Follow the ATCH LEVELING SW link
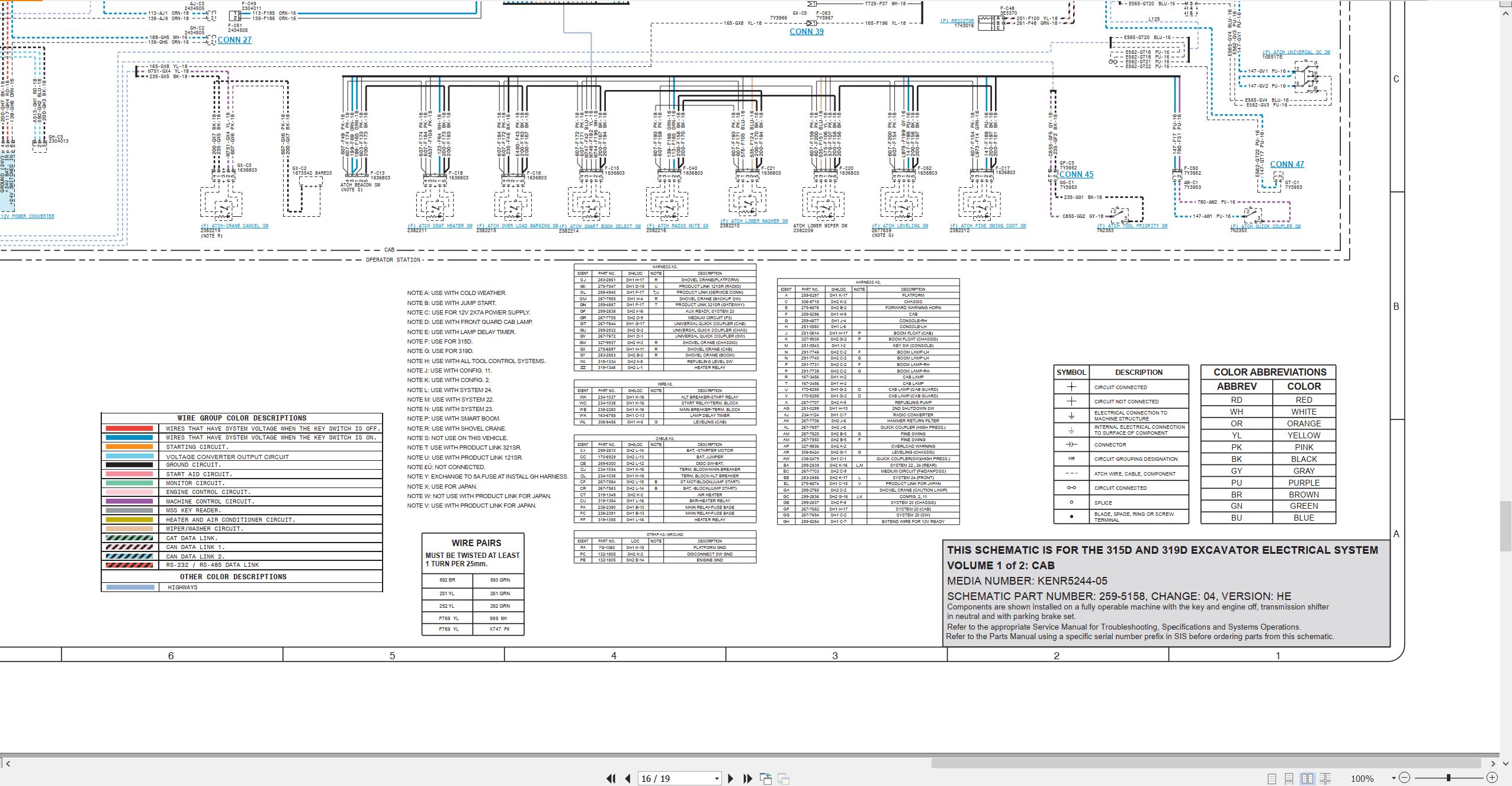The height and width of the screenshot is (786, 1512). (900, 226)
